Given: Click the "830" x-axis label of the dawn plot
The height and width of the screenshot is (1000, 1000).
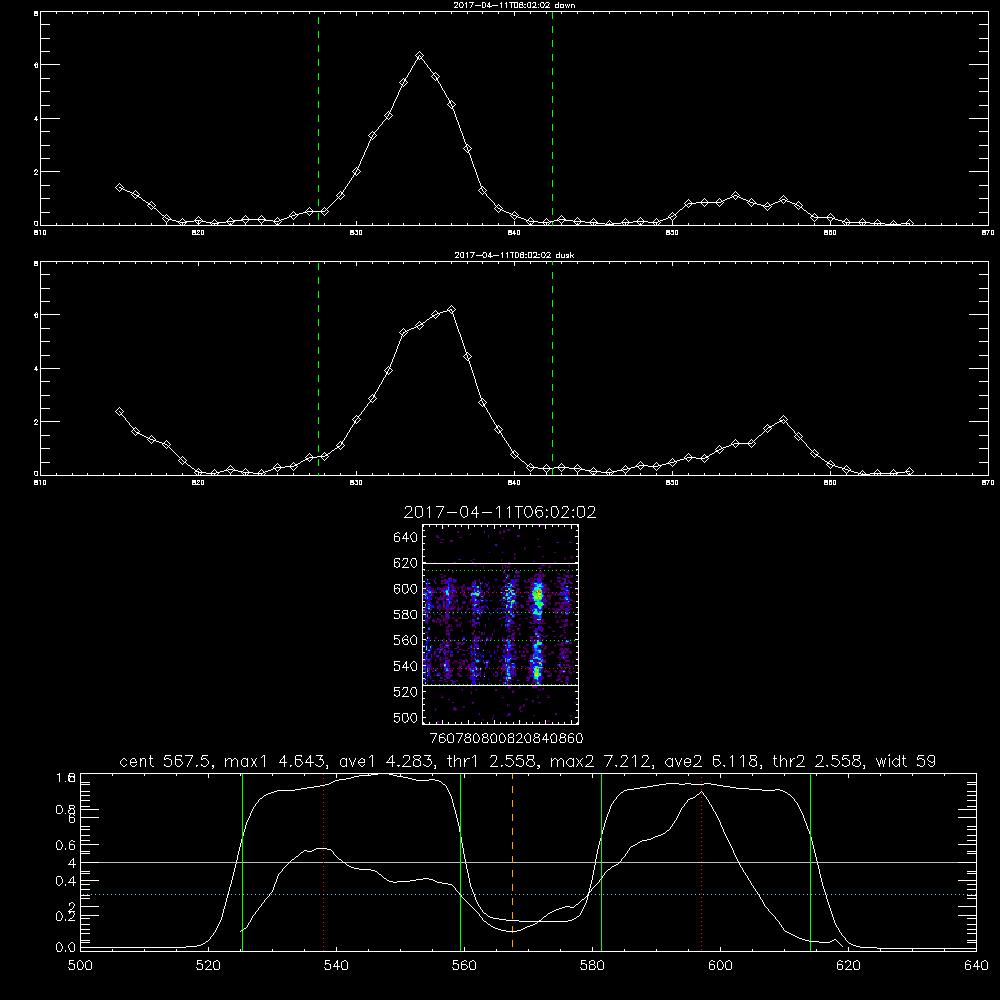Looking at the screenshot, I should pos(356,233).
